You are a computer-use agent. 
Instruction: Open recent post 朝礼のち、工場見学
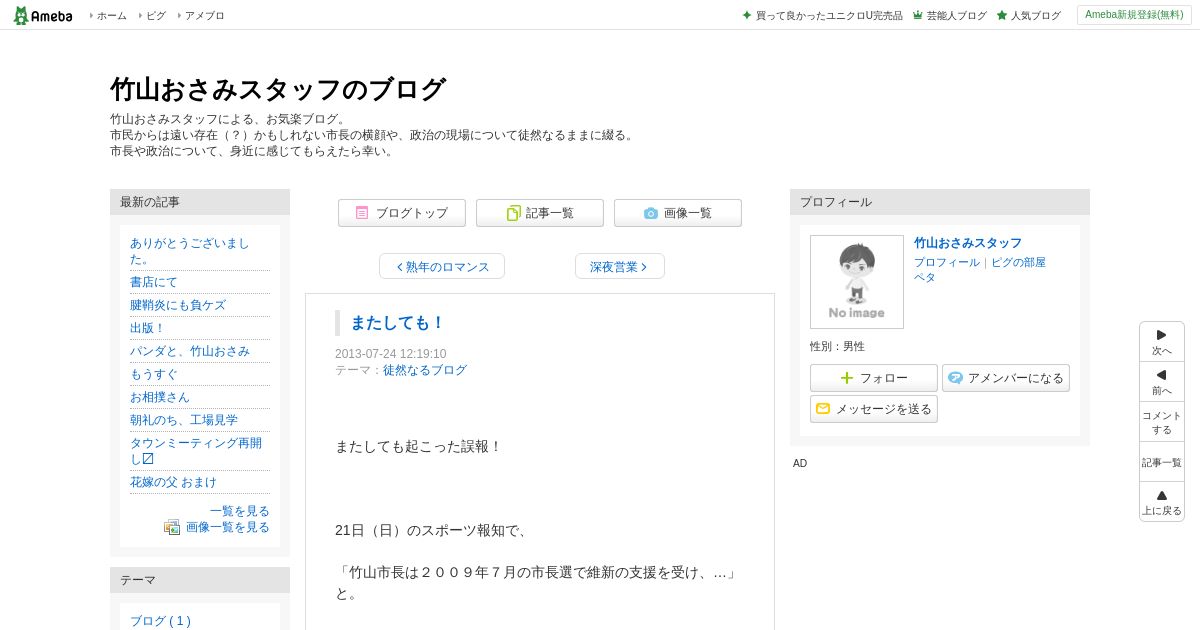(x=184, y=420)
